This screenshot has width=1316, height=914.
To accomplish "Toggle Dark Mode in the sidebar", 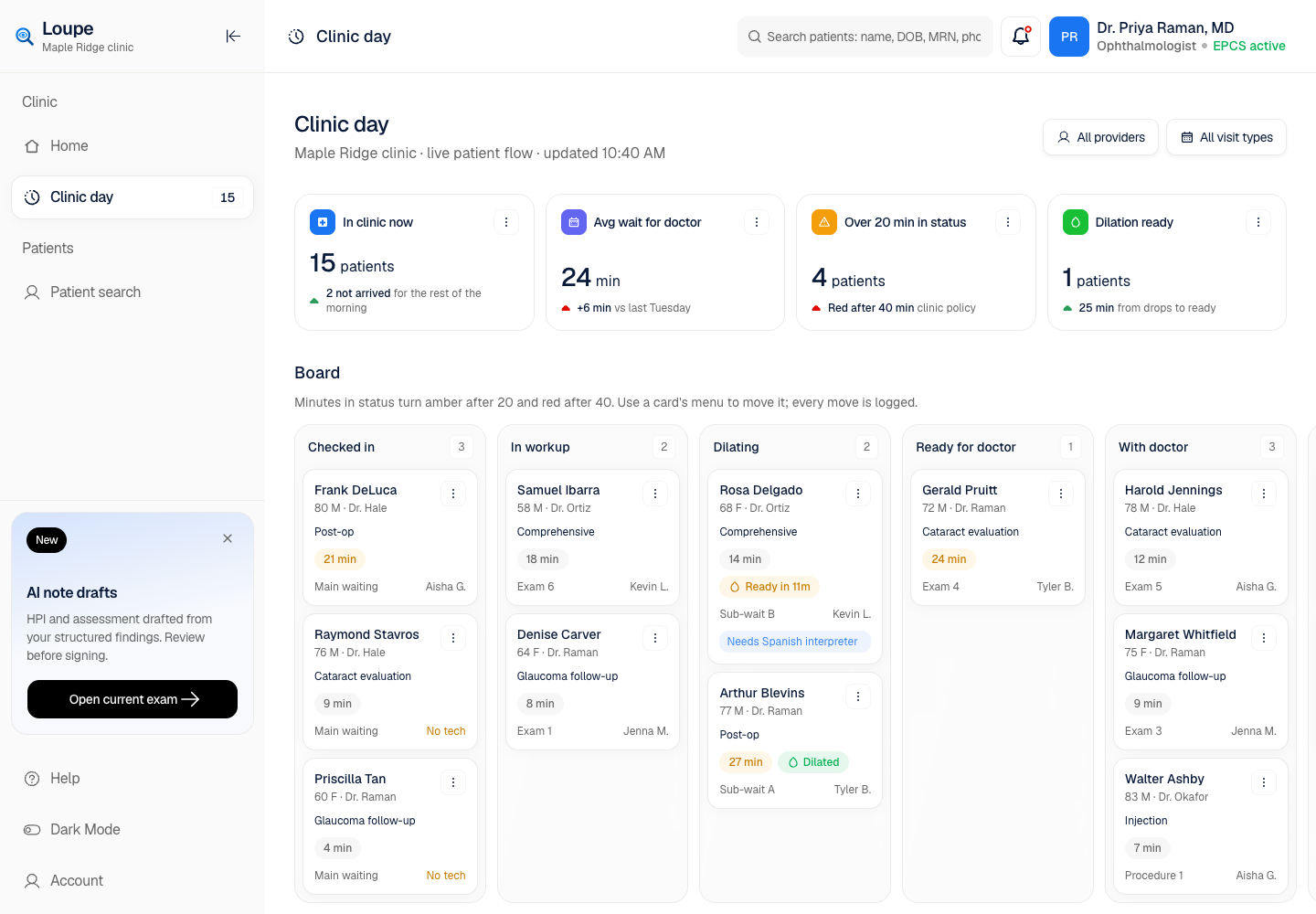I will (133, 830).
